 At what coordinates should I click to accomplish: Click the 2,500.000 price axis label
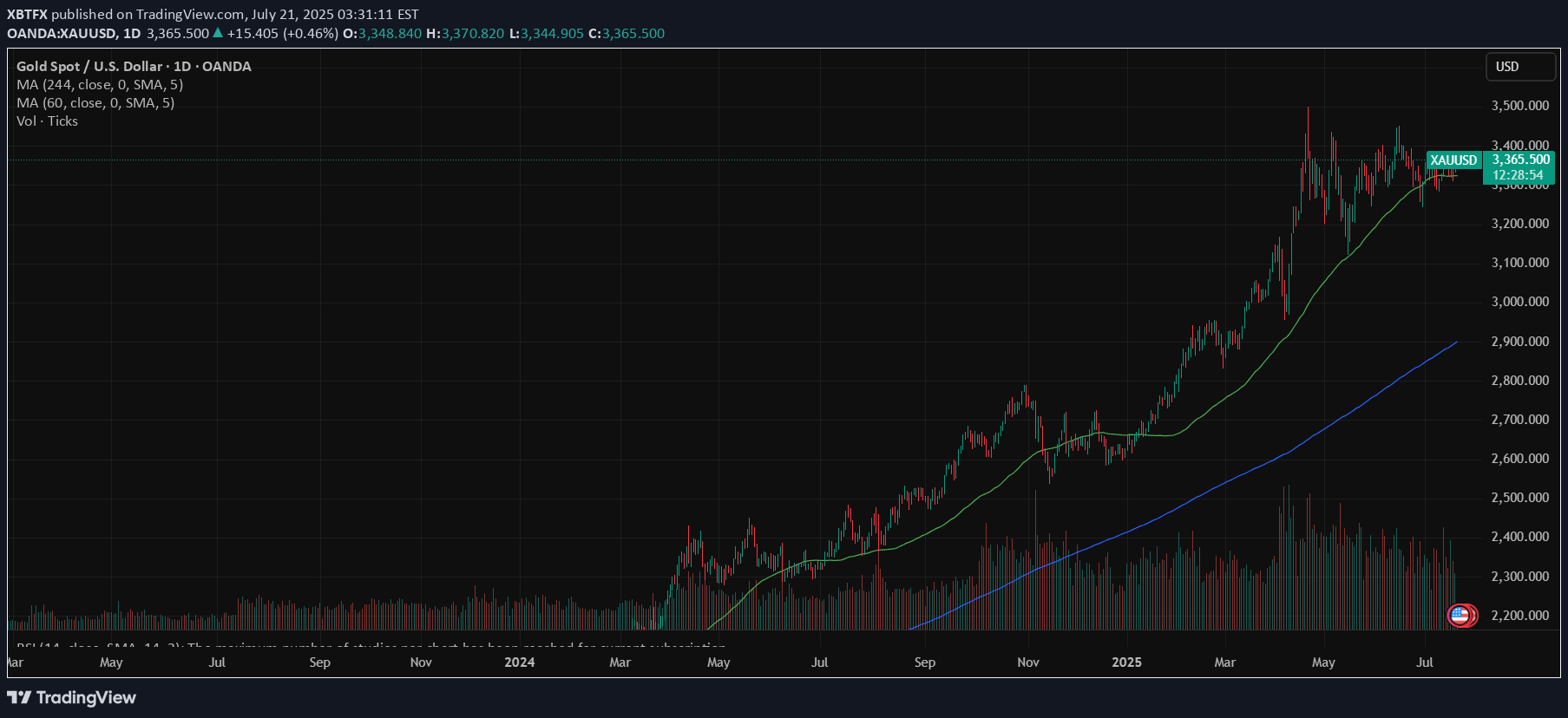pyautogui.click(x=1520, y=498)
